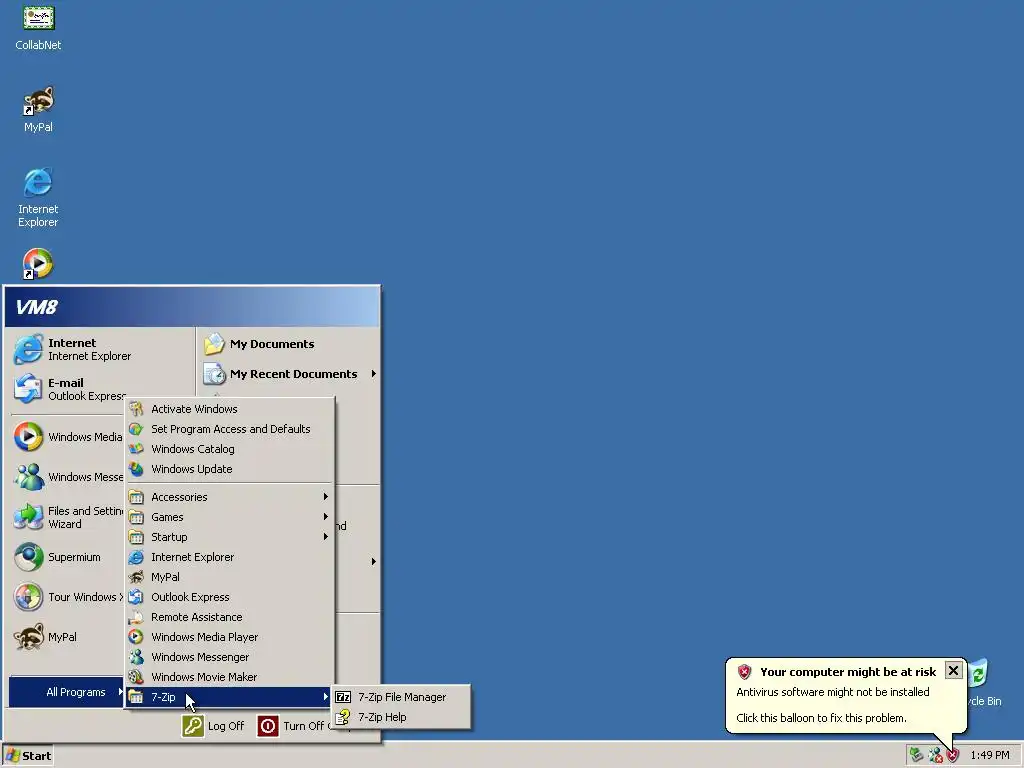Image resolution: width=1024 pixels, height=768 pixels.
Task: Choose Outlook Express in All Programs list
Action: point(230,597)
